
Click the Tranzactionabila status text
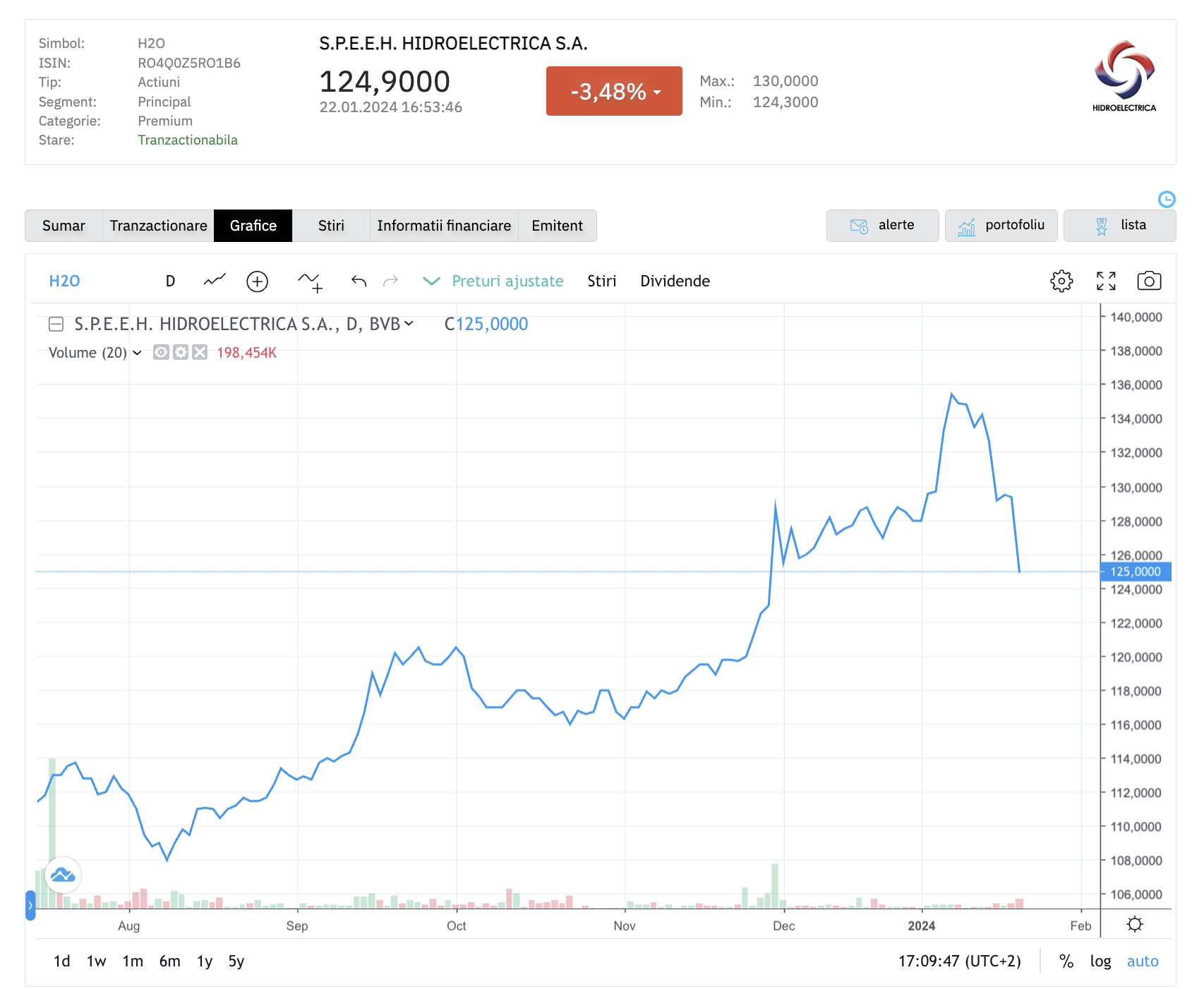[x=188, y=140]
